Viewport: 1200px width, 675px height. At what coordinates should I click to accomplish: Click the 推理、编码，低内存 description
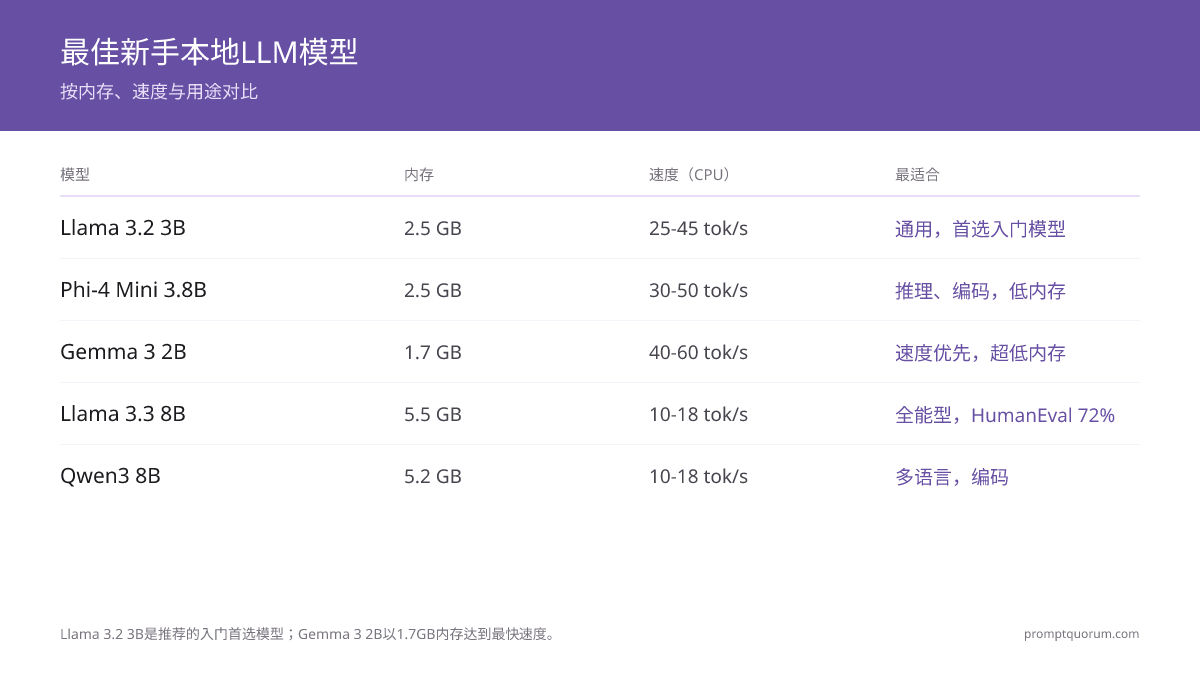pos(980,291)
